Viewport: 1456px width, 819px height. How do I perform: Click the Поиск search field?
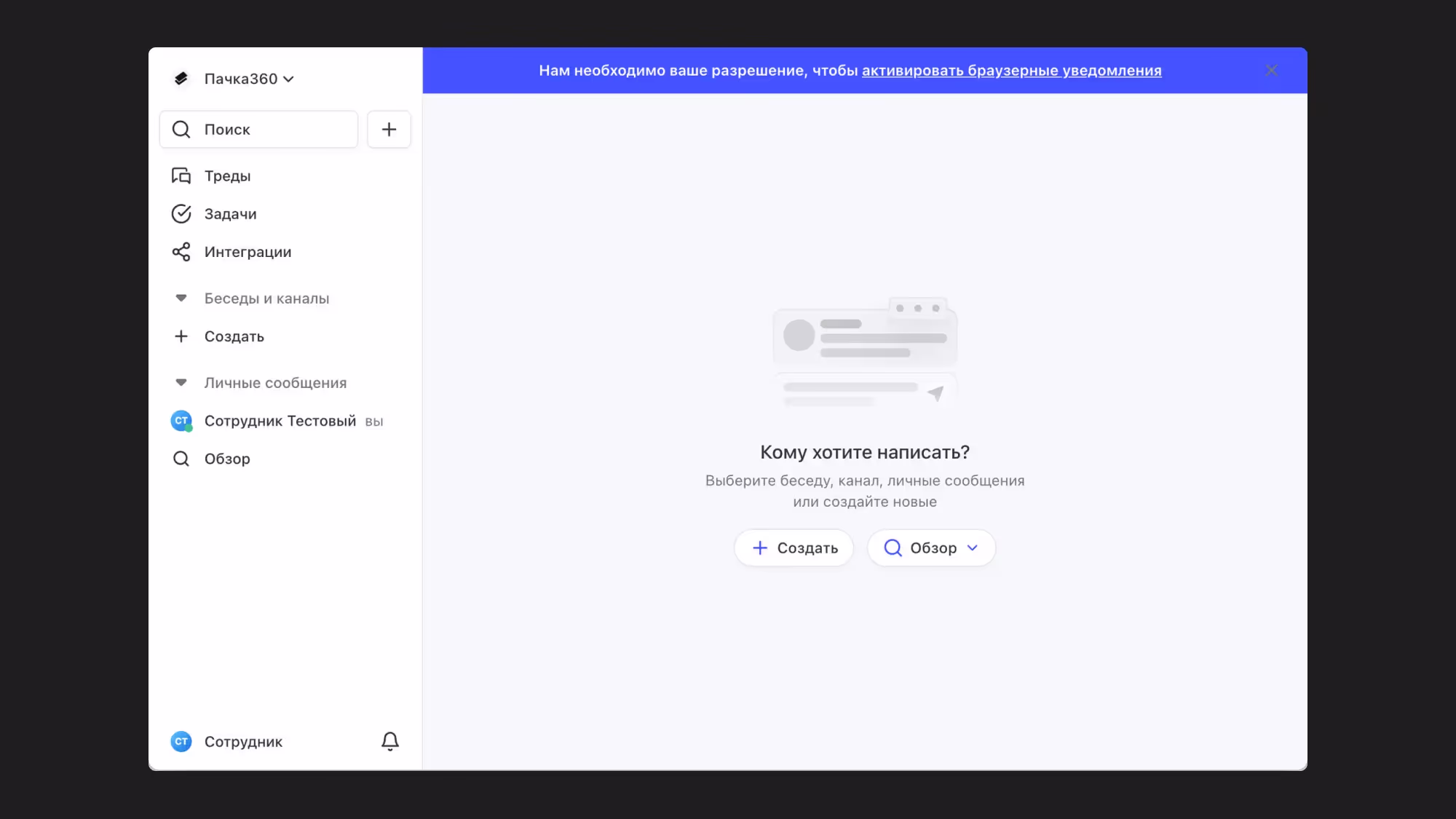click(259, 130)
